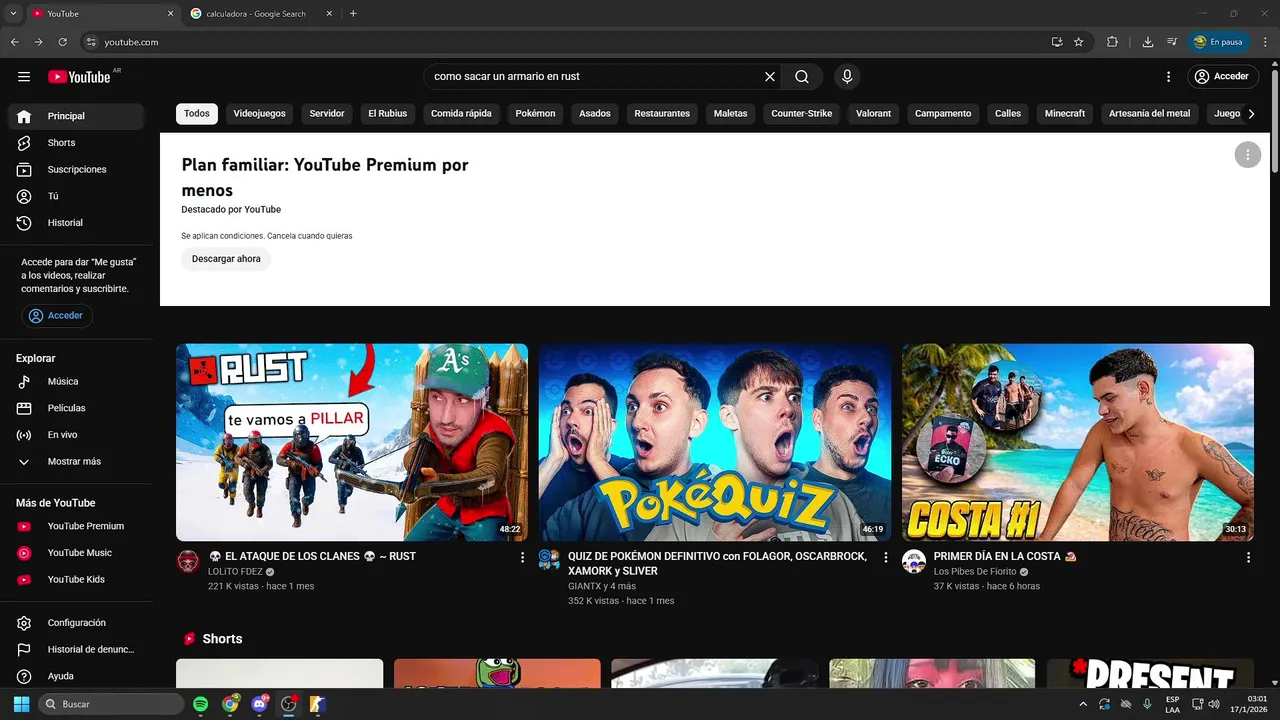The width and height of the screenshot is (1280, 720).
Task: Open Películas under Explorar
Action: pos(77,408)
